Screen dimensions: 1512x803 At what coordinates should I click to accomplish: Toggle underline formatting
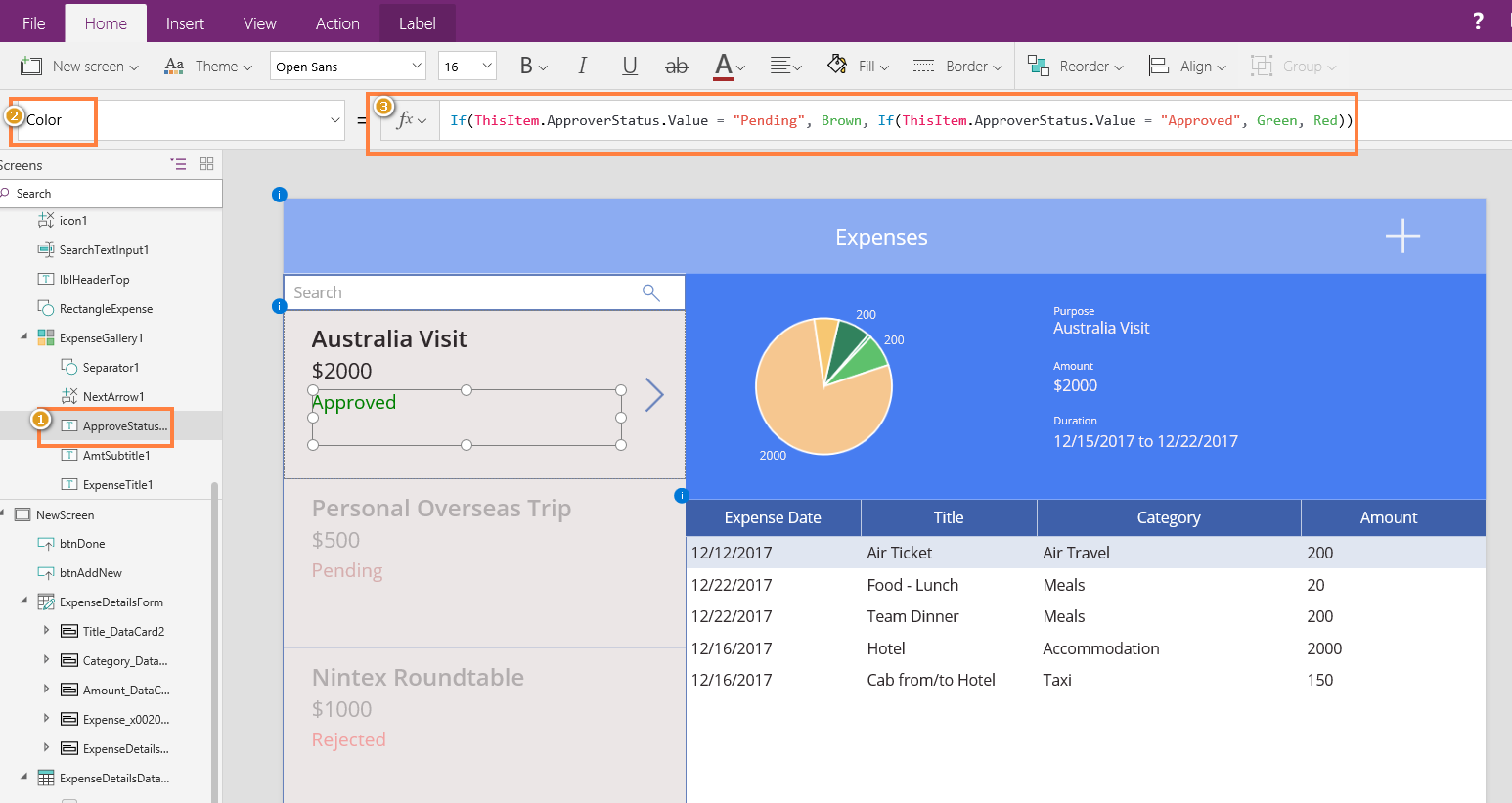(629, 66)
